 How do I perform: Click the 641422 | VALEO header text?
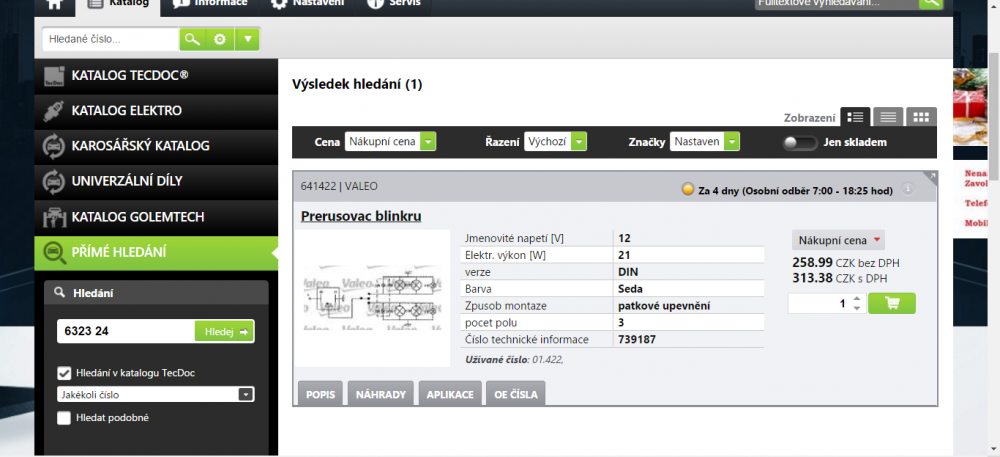click(x=339, y=187)
